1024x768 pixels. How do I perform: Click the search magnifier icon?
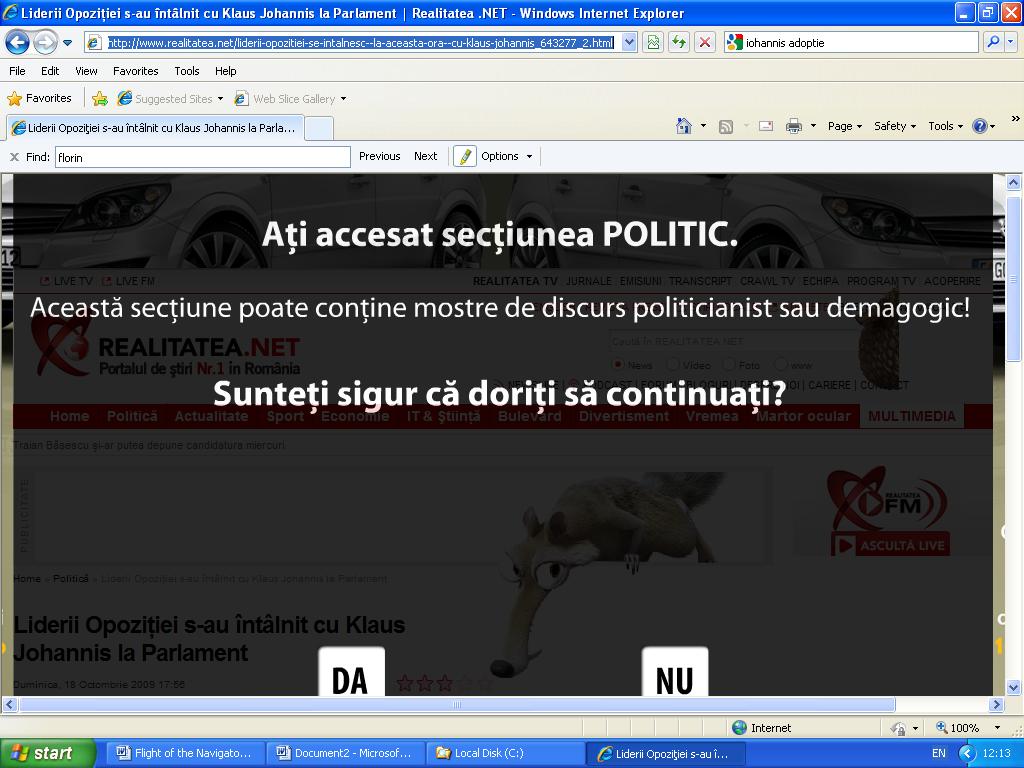point(993,42)
